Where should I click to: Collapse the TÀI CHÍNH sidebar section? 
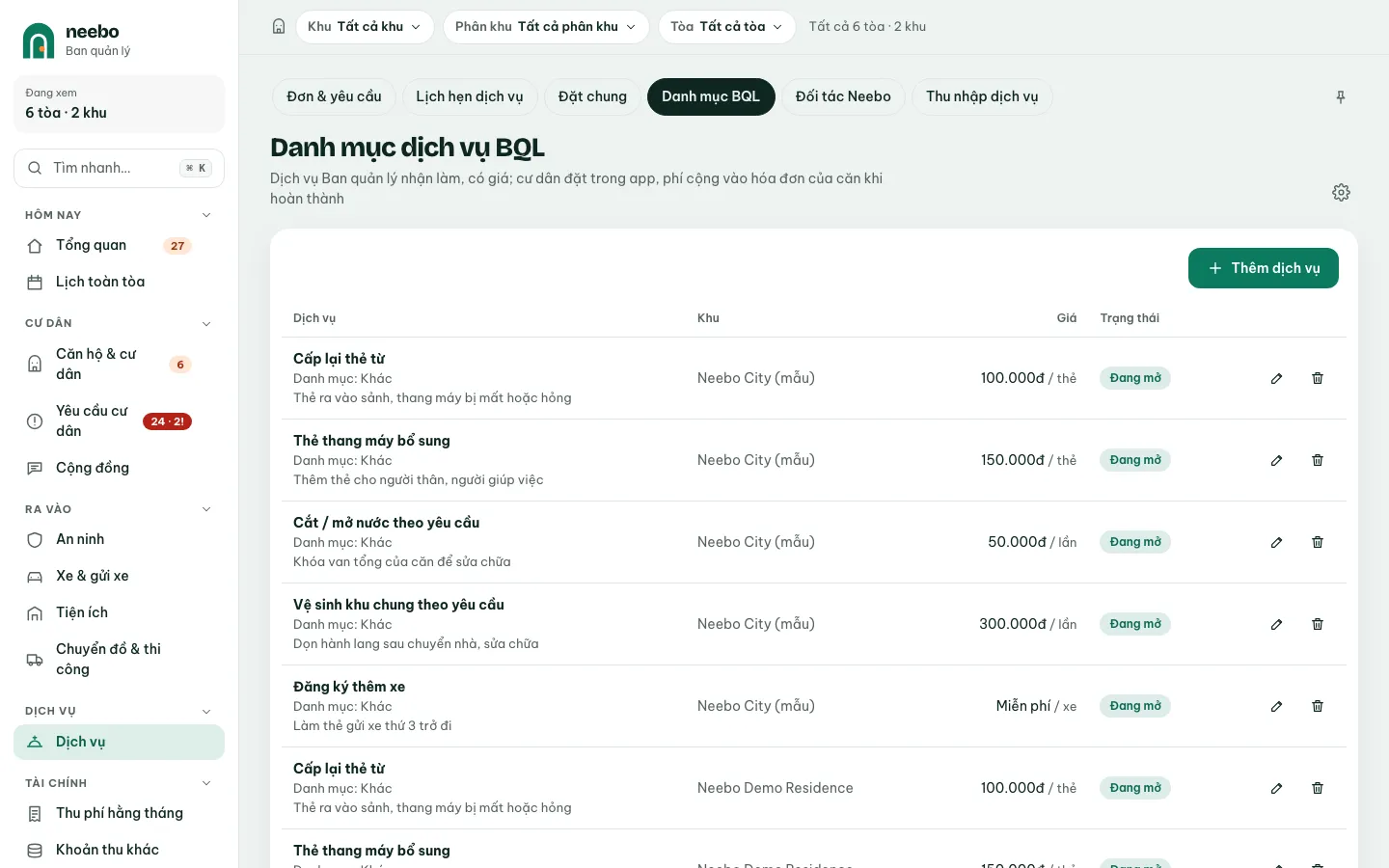[205, 783]
